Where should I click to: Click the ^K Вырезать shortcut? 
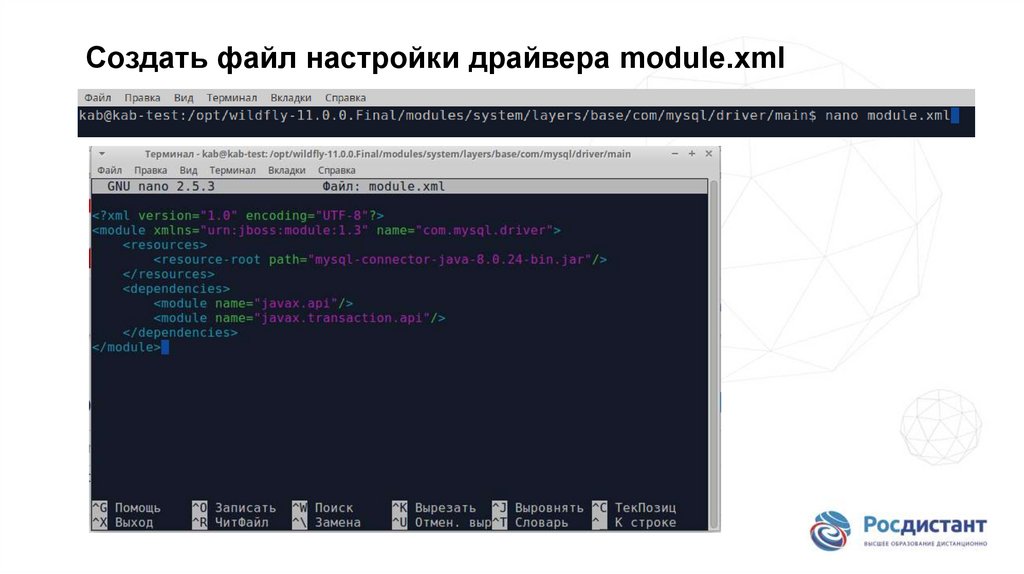tap(434, 508)
